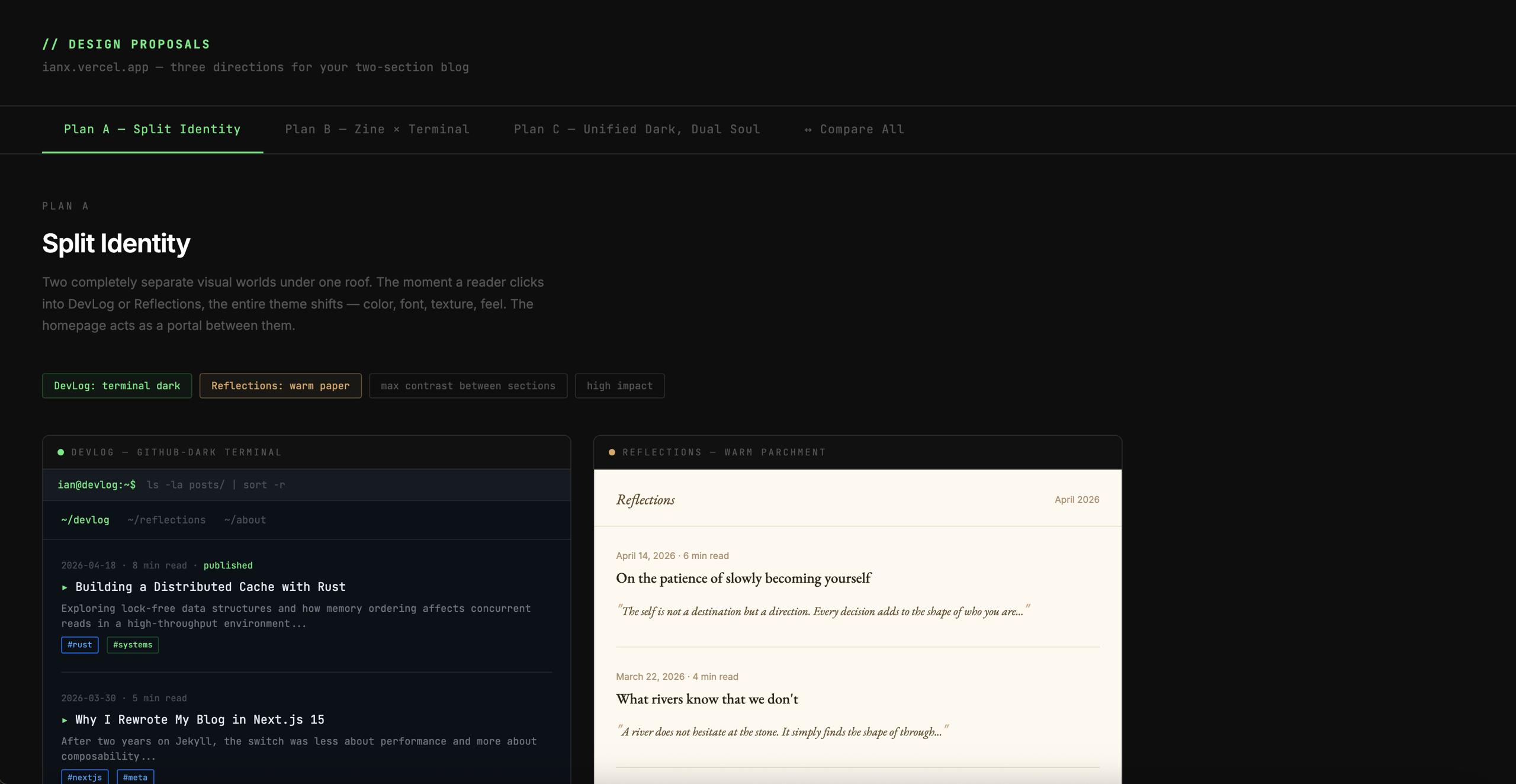This screenshot has height=784, width=1516.
Task: Expand arrow beside Next.js 15 post
Action: (x=65, y=720)
